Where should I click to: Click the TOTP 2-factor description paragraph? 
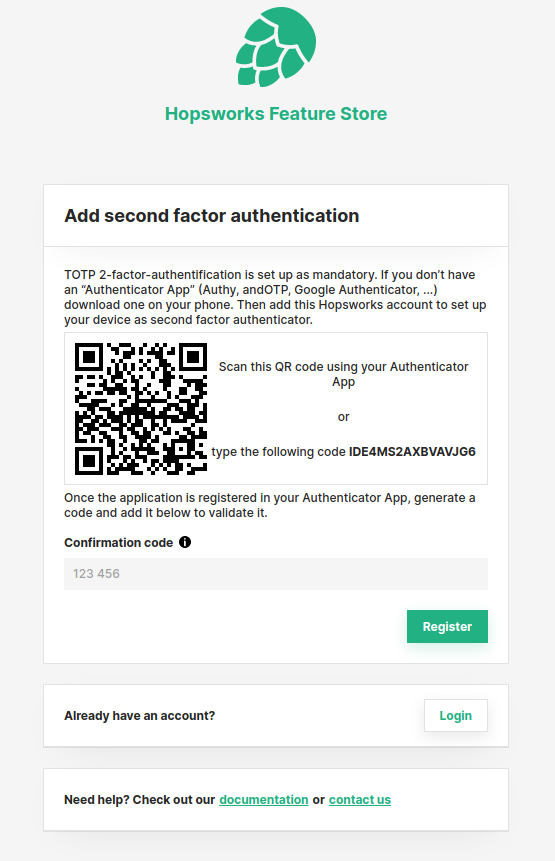tap(276, 297)
